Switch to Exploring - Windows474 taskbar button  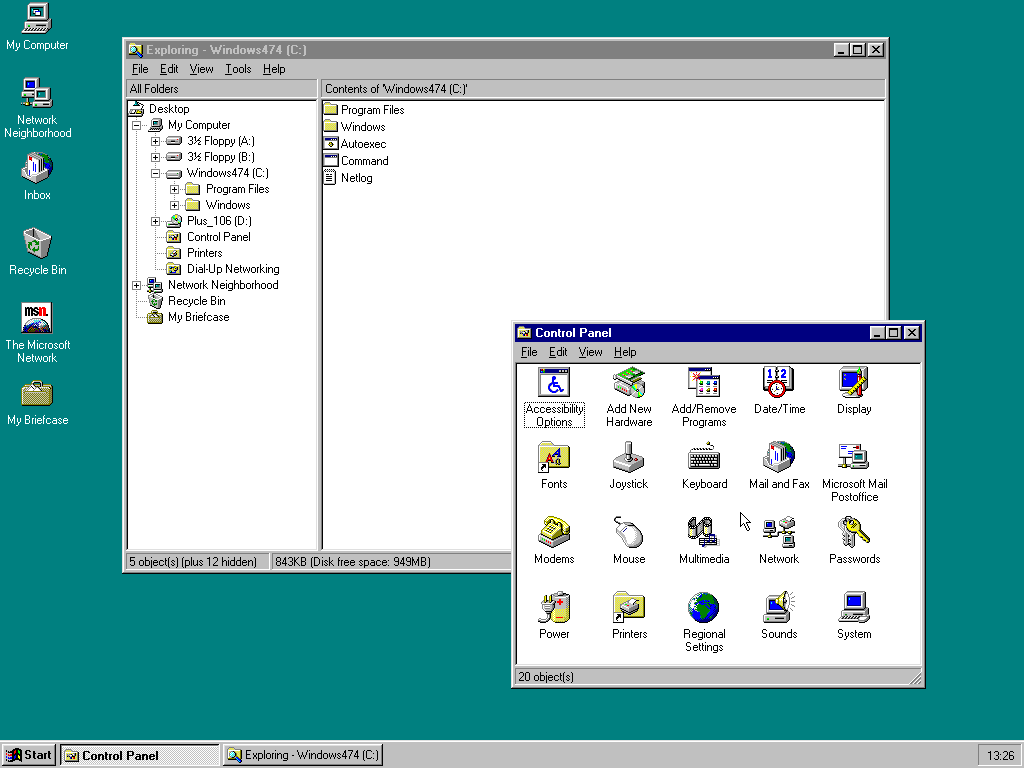click(x=303, y=755)
